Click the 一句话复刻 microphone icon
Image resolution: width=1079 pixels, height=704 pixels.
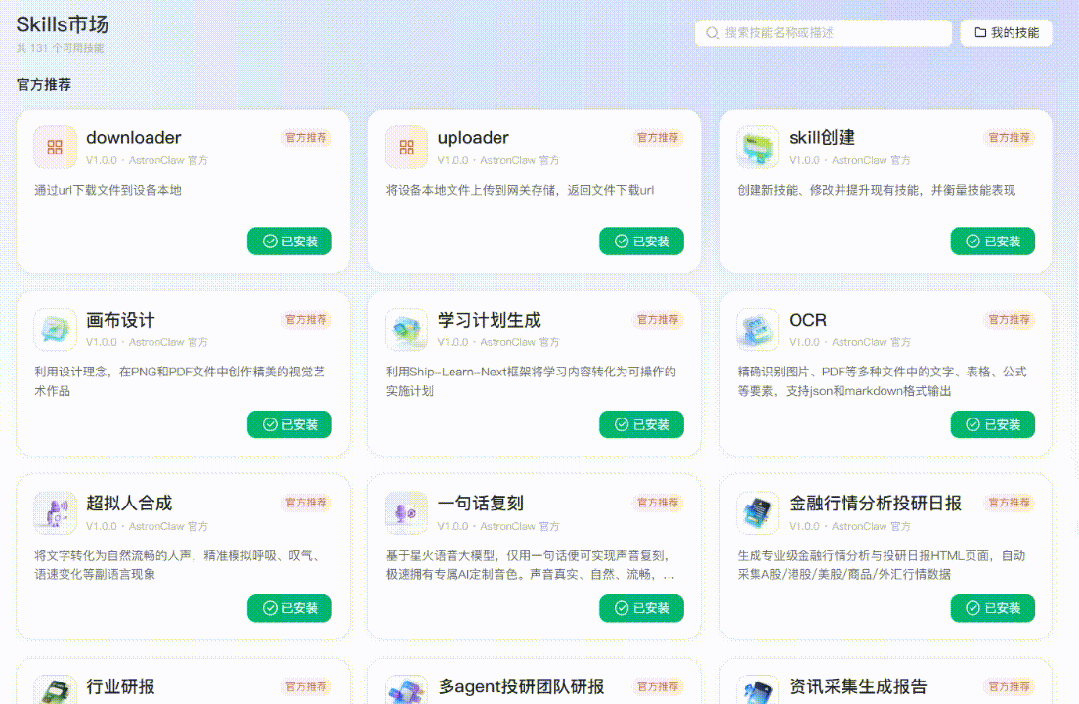point(406,513)
